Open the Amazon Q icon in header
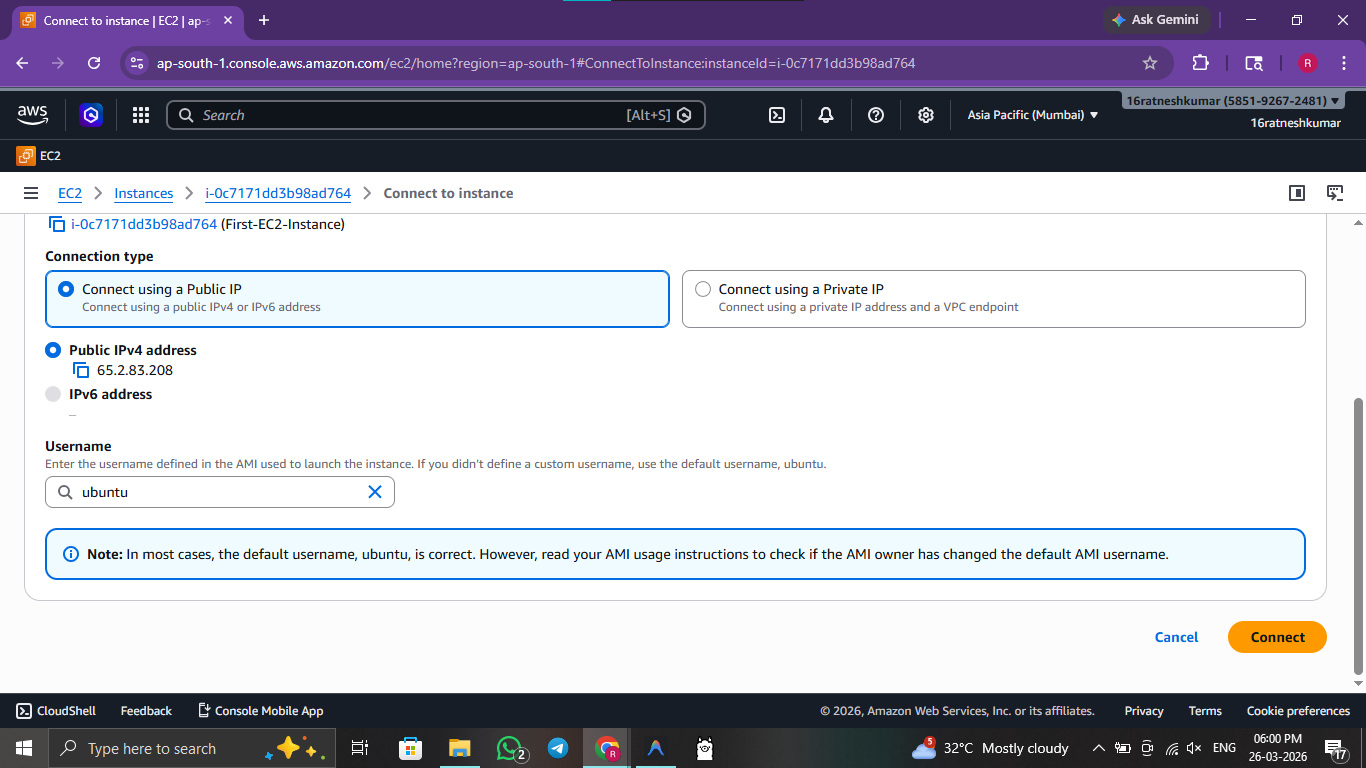The image size is (1366, 768). pos(91,115)
